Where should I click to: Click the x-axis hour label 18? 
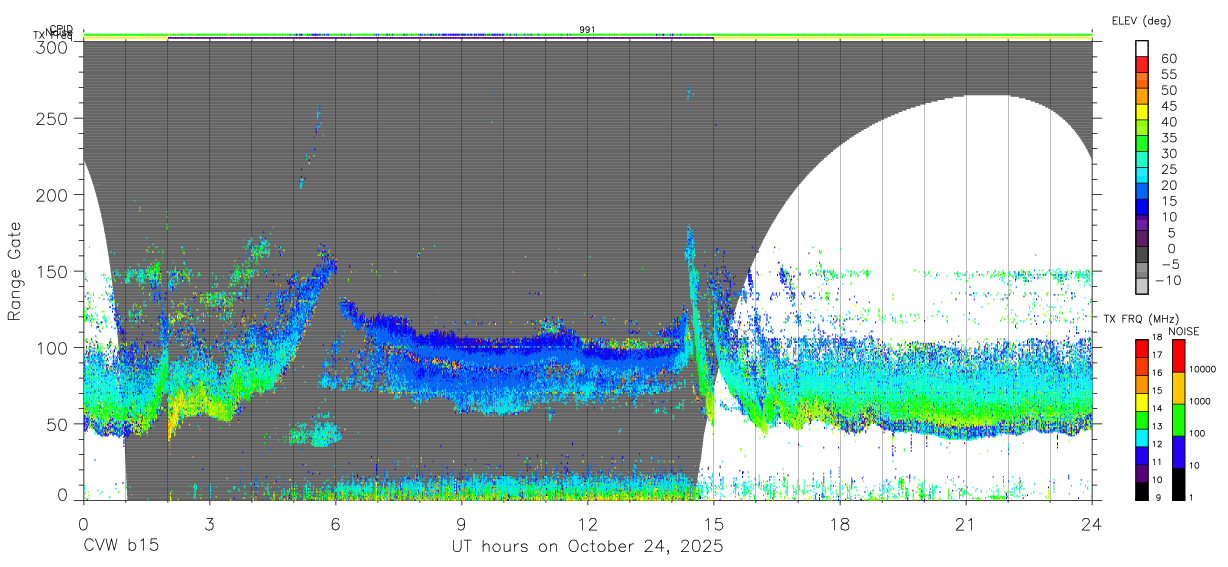tap(840, 523)
